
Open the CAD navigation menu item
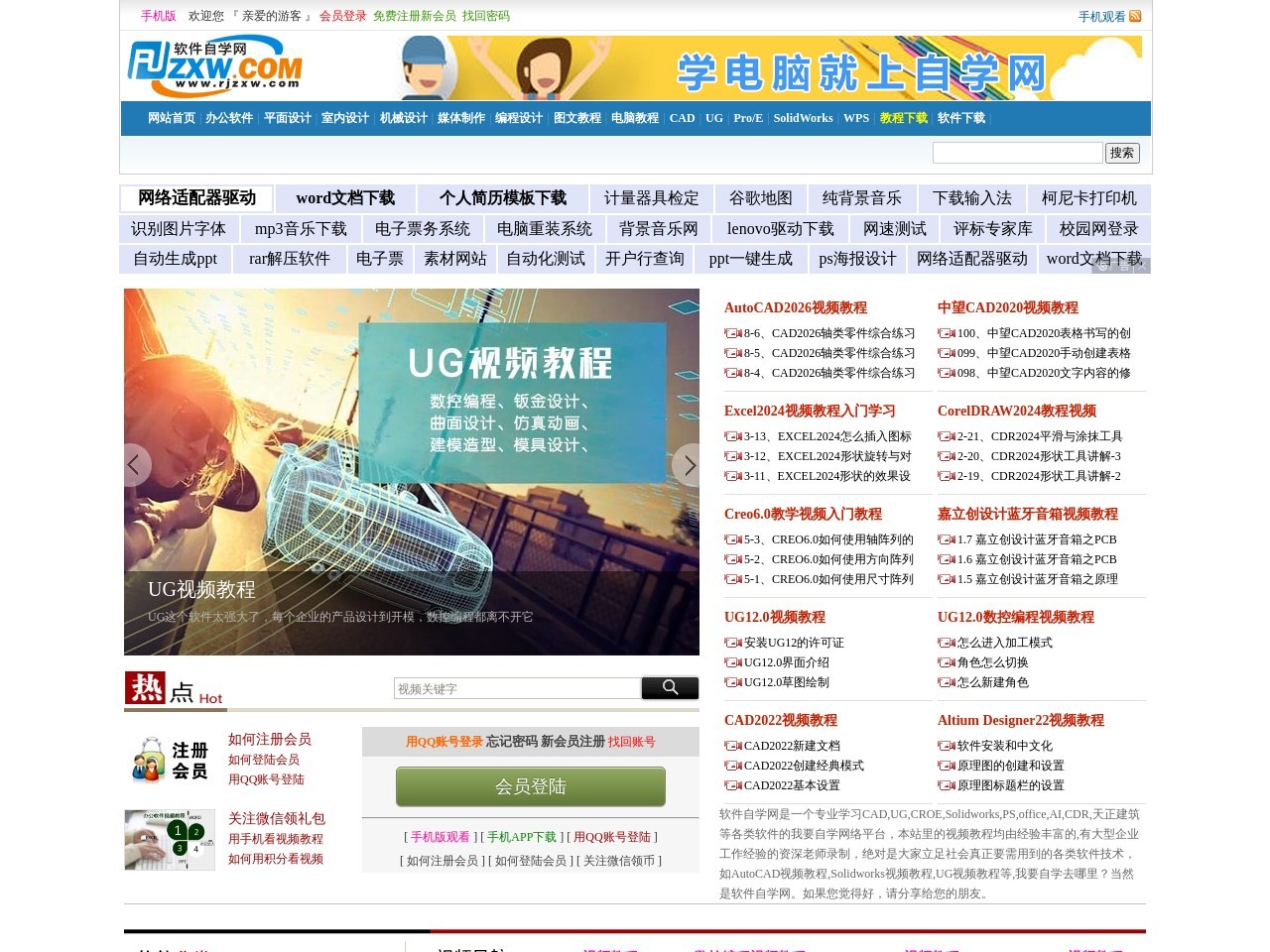[x=682, y=118]
